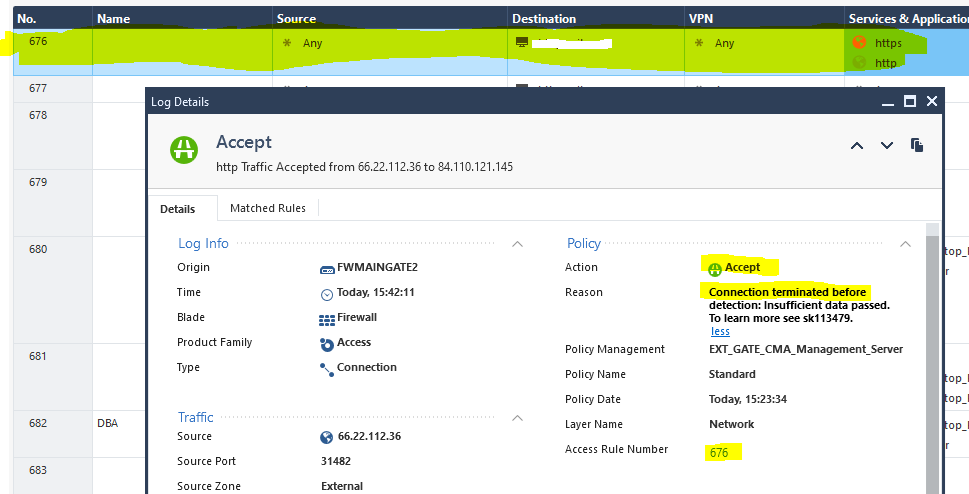Select the Details tab
The height and width of the screenshot is (494, 969).
pos(177,209)
